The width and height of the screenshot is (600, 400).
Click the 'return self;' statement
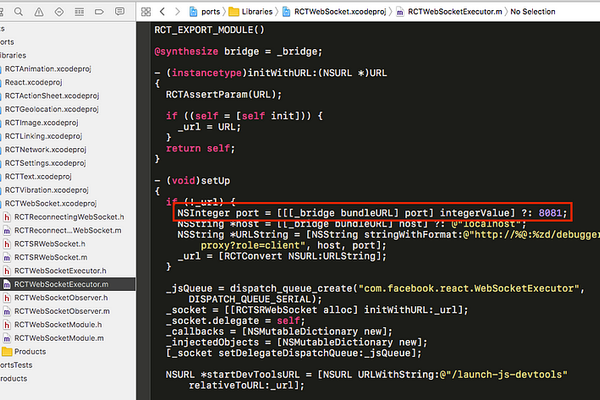(200, 148)
